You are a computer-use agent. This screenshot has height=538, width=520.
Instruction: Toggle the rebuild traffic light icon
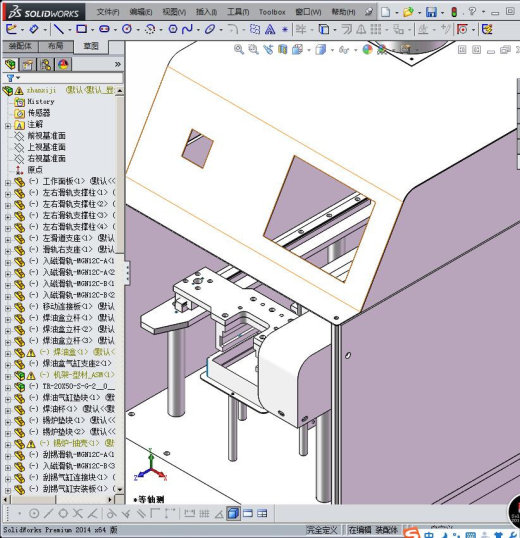[x=454, y=12]
